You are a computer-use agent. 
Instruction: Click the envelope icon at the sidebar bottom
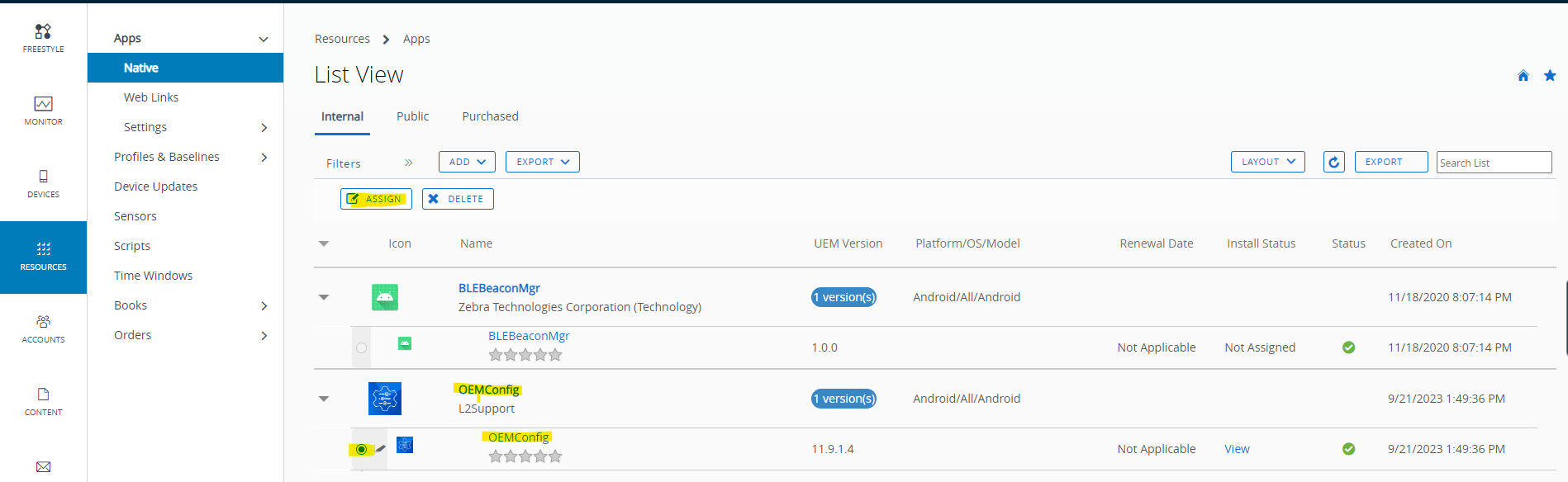tap(43, 467)
